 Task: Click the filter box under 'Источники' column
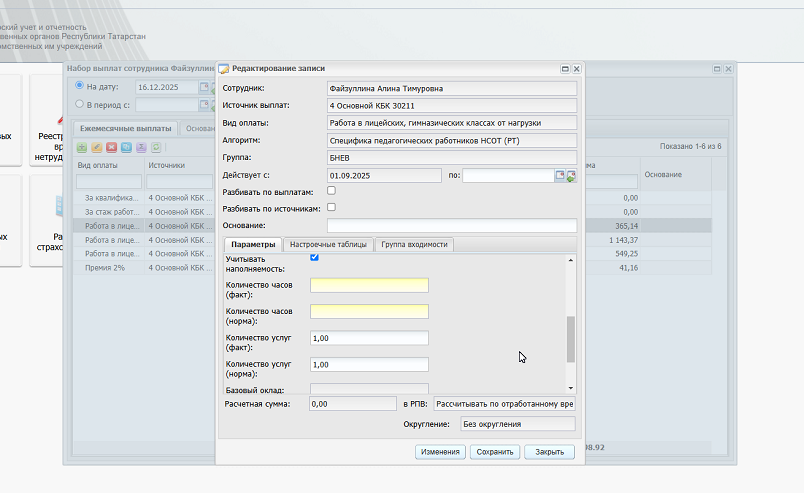[179, 182]
